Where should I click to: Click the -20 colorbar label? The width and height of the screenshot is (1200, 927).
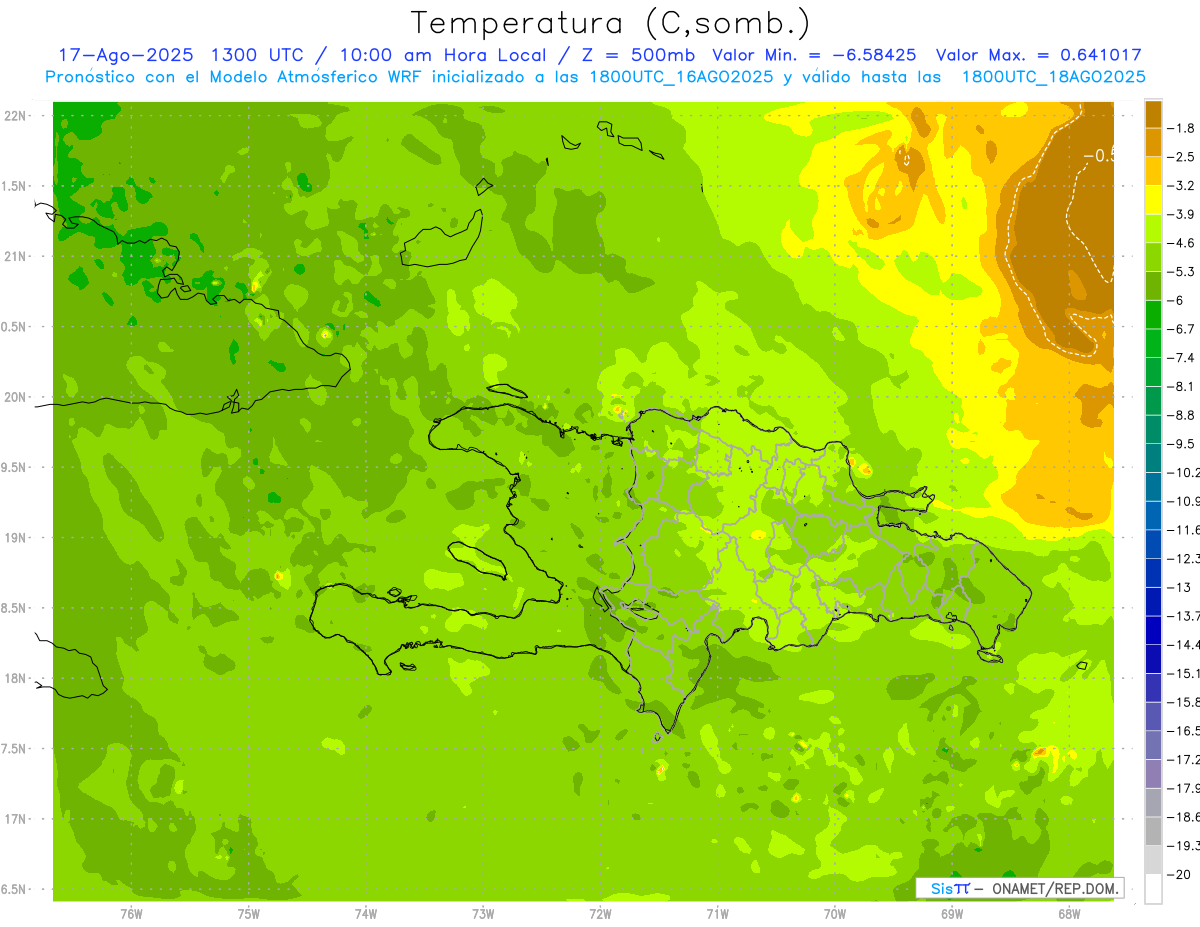coord(1180,874)
